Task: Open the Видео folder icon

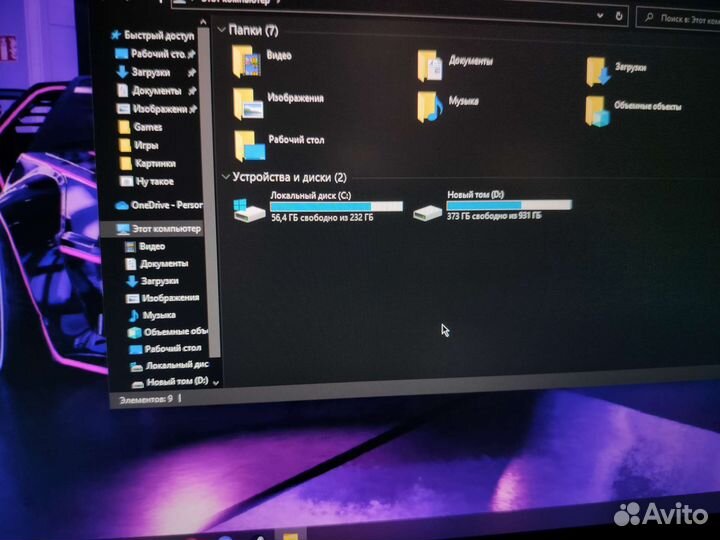Action: (247, 61)
